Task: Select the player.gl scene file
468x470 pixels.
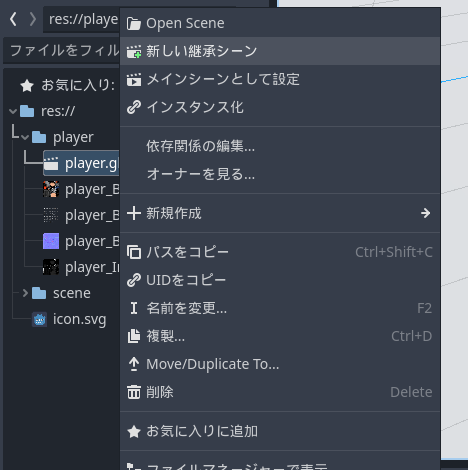Action: pyautogui.click(x=81, y=163)
